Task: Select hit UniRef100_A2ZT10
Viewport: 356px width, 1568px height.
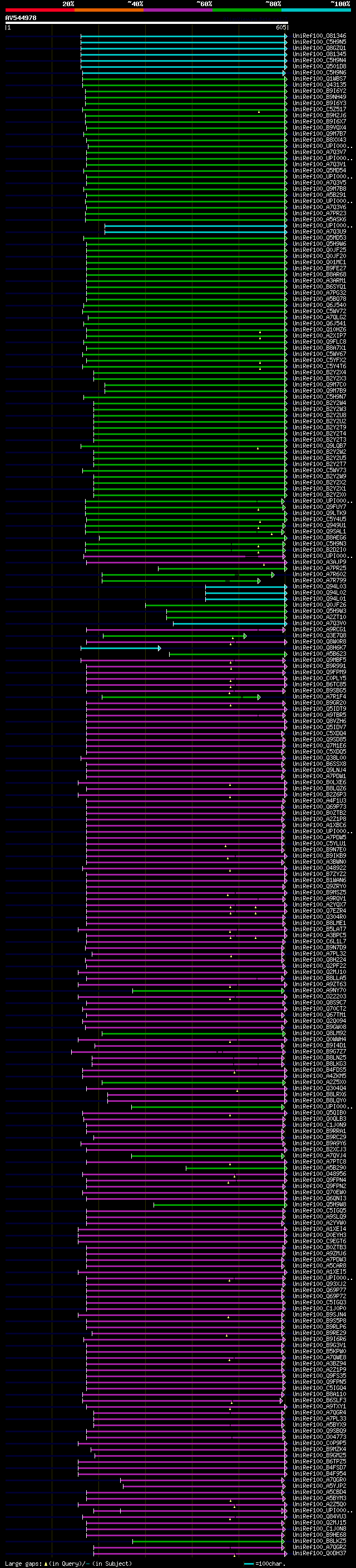Action: [x=319, y=617]
